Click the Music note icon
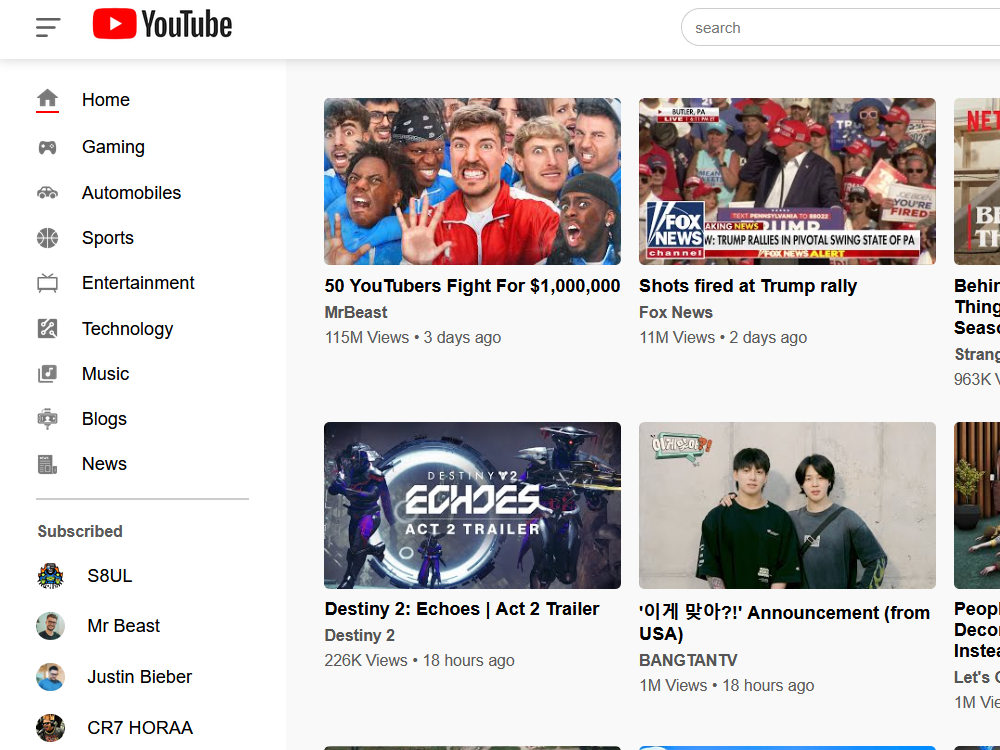This screenshot has width=1000, height=750. coord(47,374)
